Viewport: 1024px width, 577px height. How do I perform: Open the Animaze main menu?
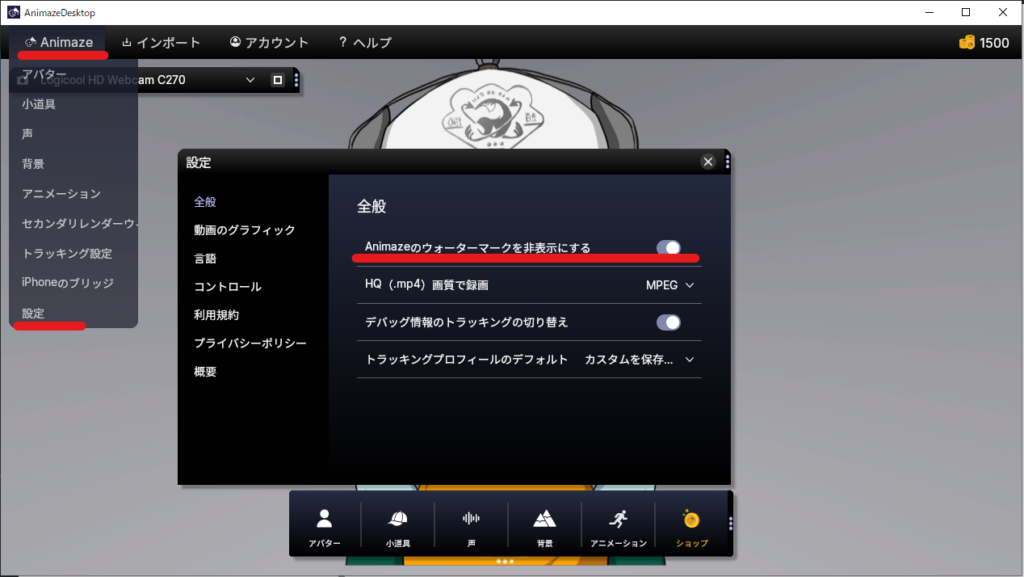[x=59, y=42]
